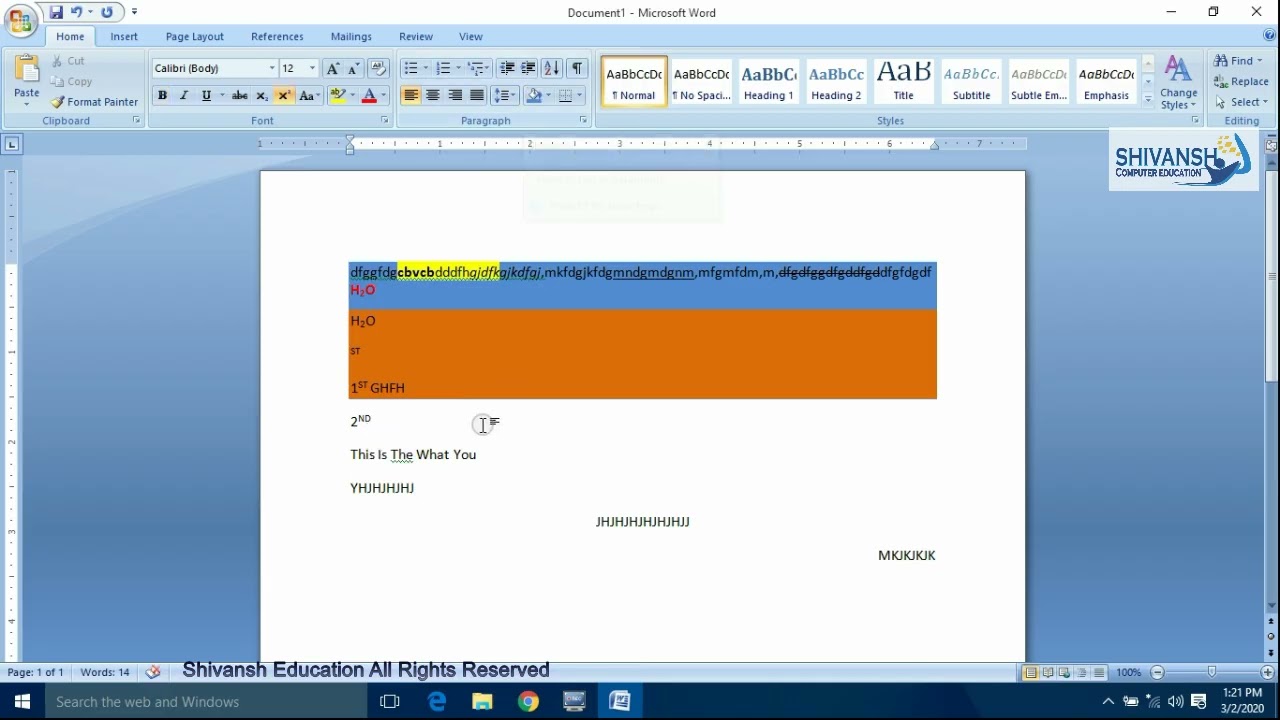1280x720 pixels.
Task: Click the Office button
Action: point(20,19)
